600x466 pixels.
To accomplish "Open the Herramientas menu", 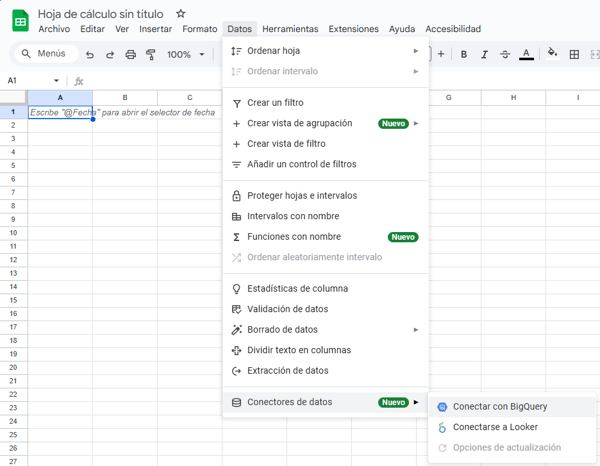I will pos(290,29).
